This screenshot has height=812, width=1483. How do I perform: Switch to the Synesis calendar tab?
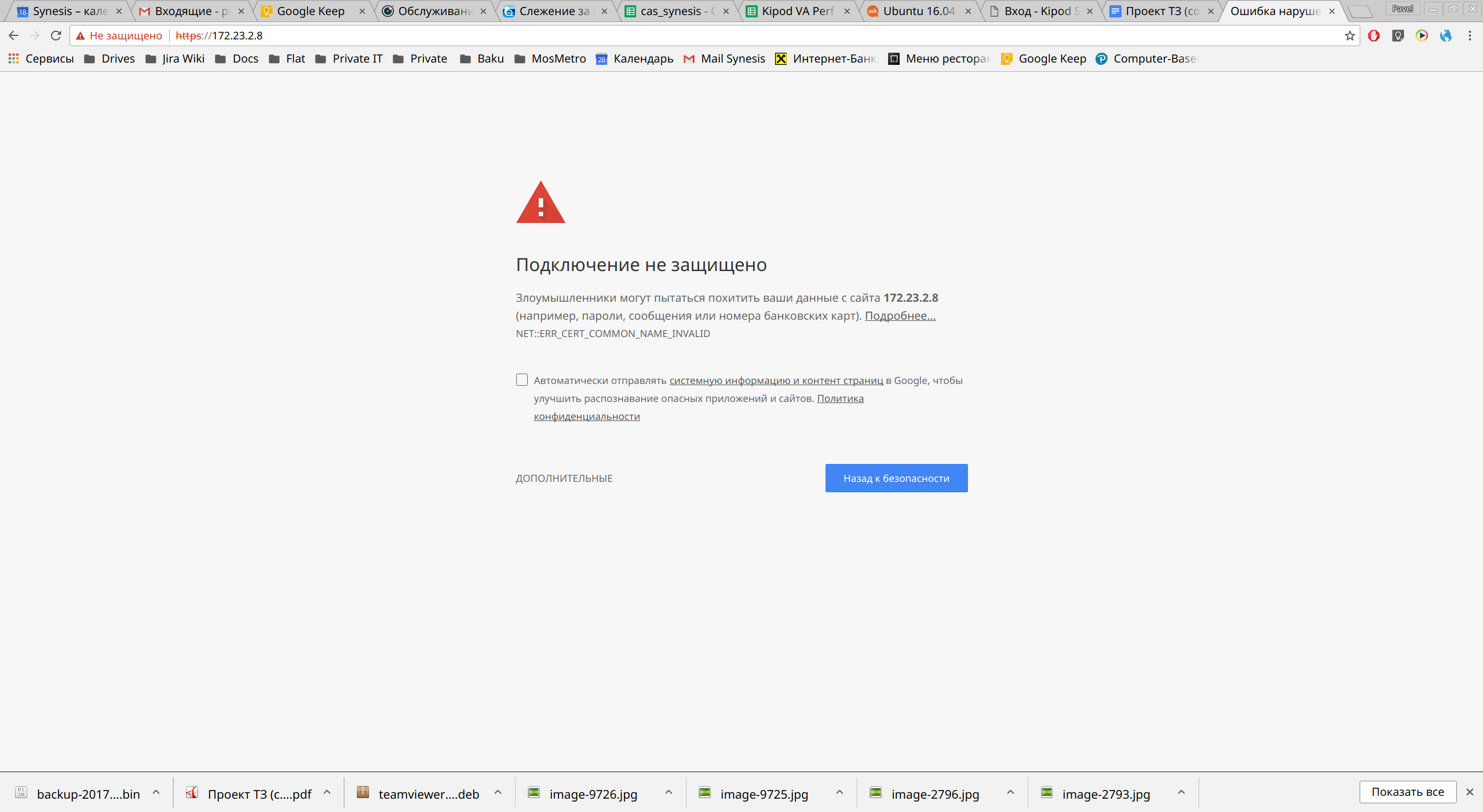[70, 11]
